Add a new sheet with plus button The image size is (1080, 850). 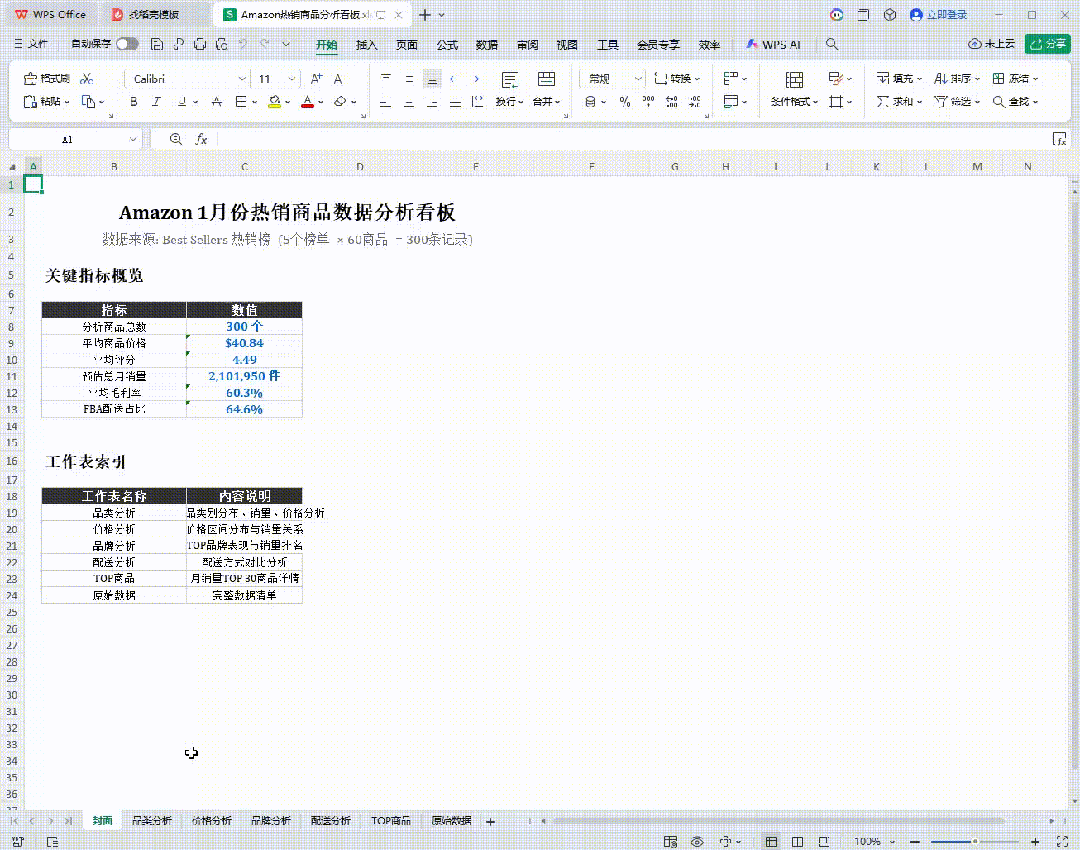click(x=490, y=822)
